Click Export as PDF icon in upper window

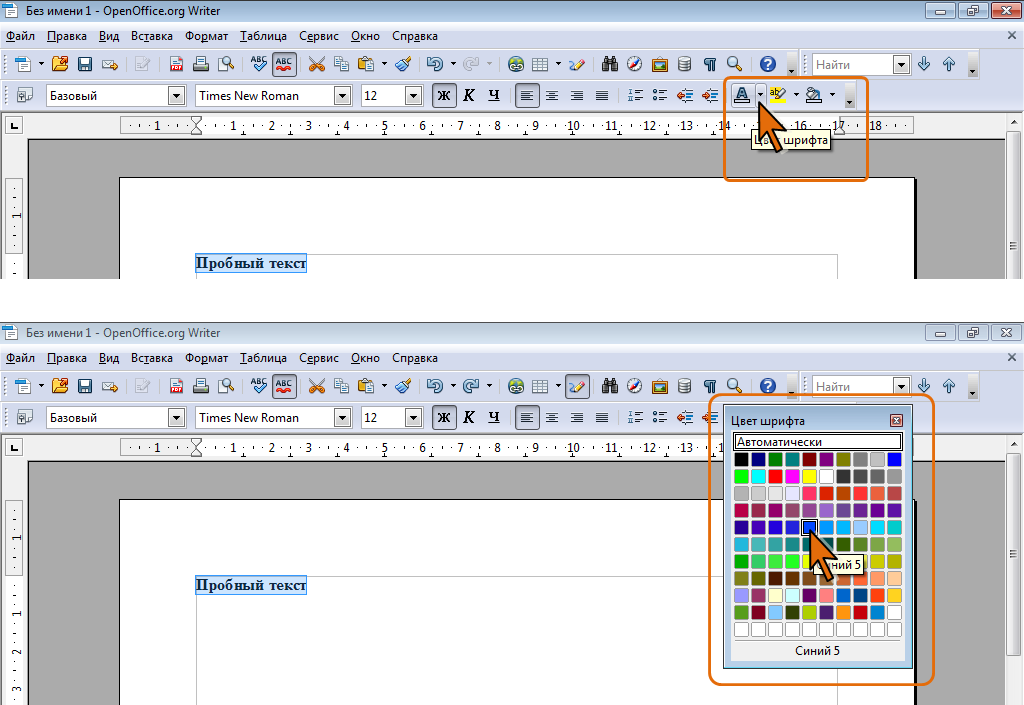click(x=176, y=64)
